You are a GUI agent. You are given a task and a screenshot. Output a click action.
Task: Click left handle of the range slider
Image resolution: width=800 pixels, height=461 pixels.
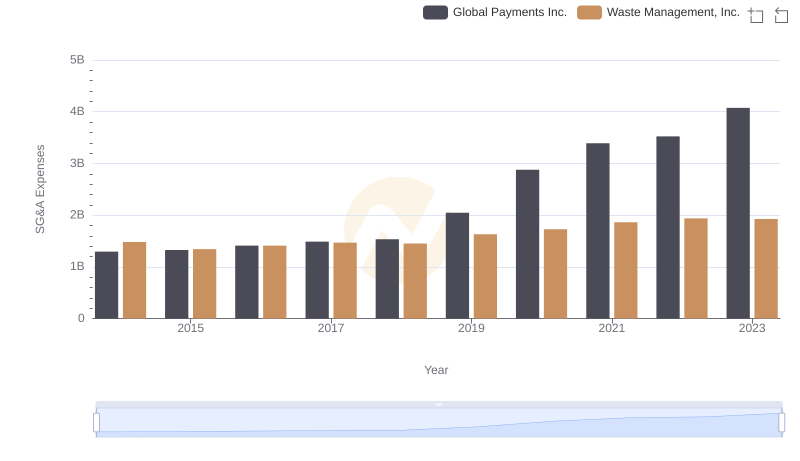tap(96, 422)
